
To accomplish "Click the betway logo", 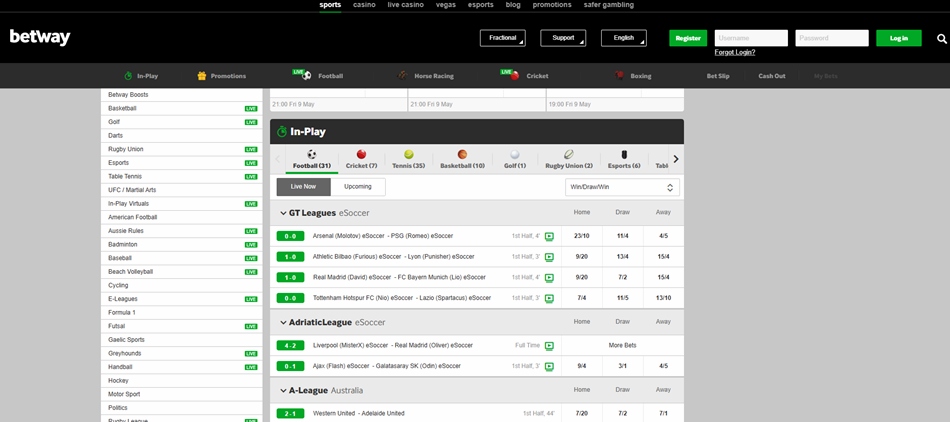I will point(40,38).
